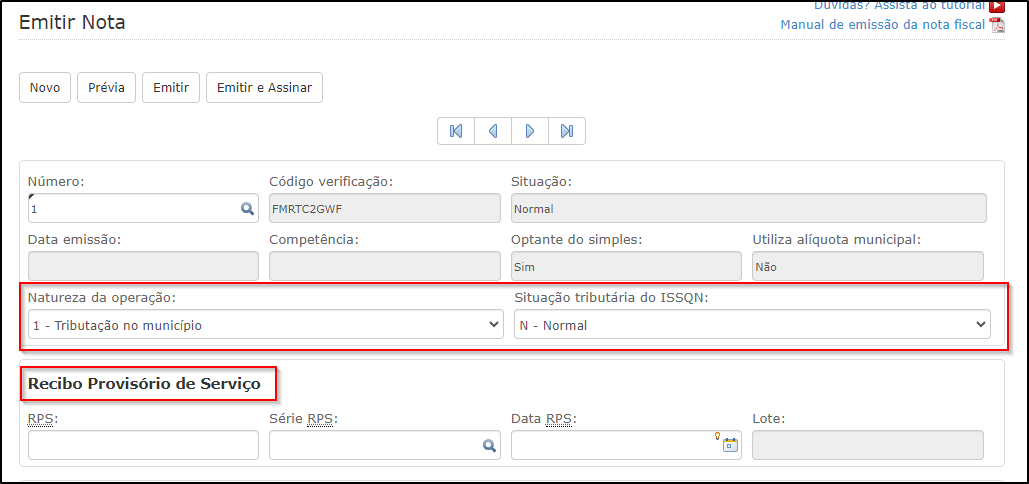Open Natureza da operação dropdown
Viewport: 1029px width, 484px height.
266,324
